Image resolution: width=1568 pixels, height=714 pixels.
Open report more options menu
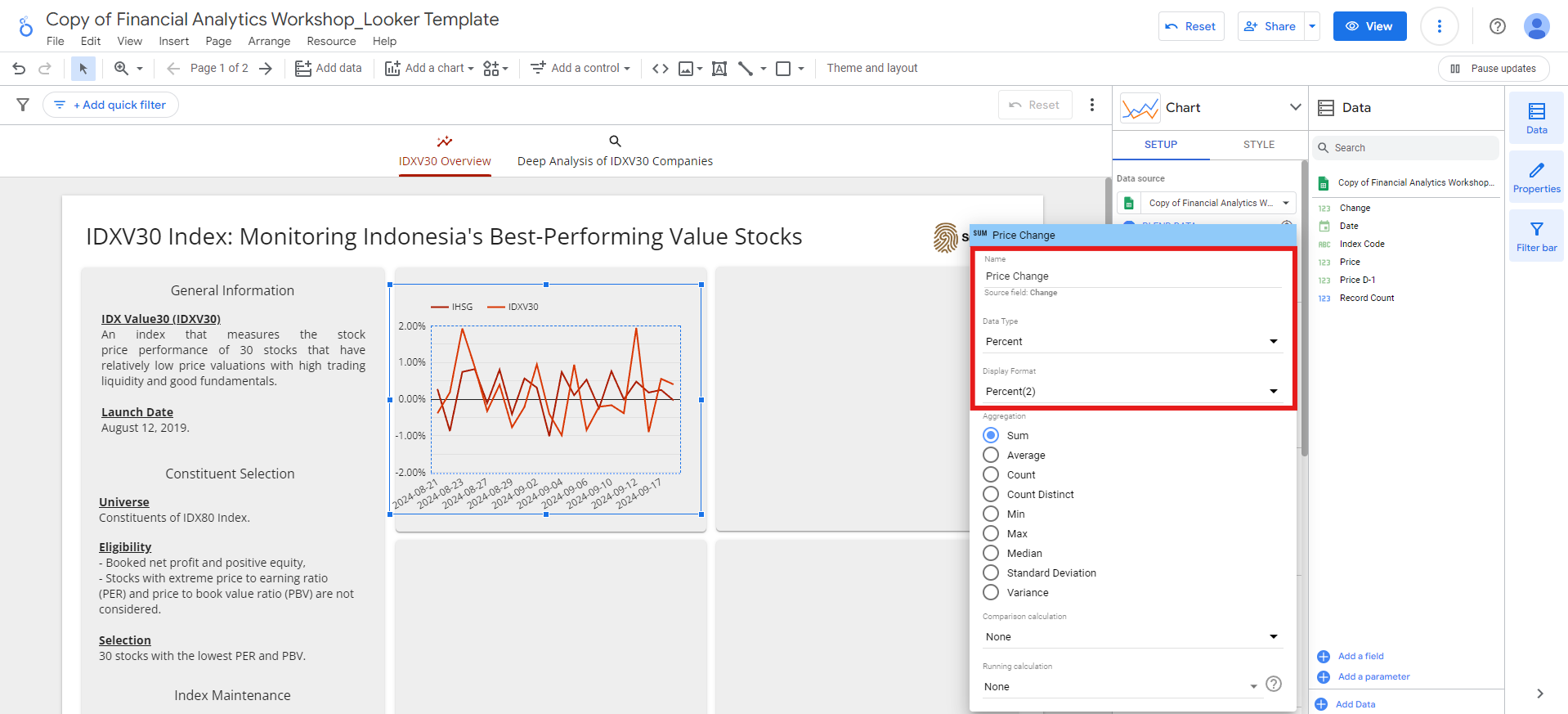(x=1439, y=27)
